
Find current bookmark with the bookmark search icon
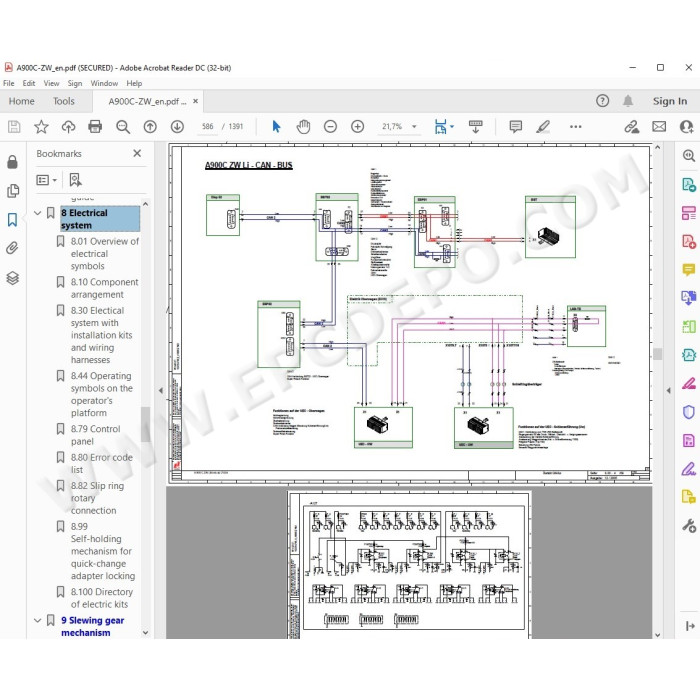tap(75, 180)
